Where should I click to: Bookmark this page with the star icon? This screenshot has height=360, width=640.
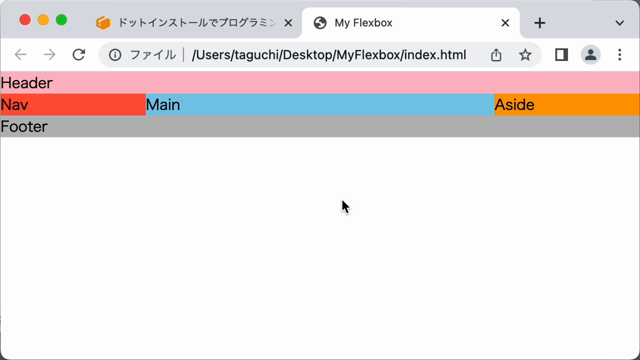click(525, 55)
